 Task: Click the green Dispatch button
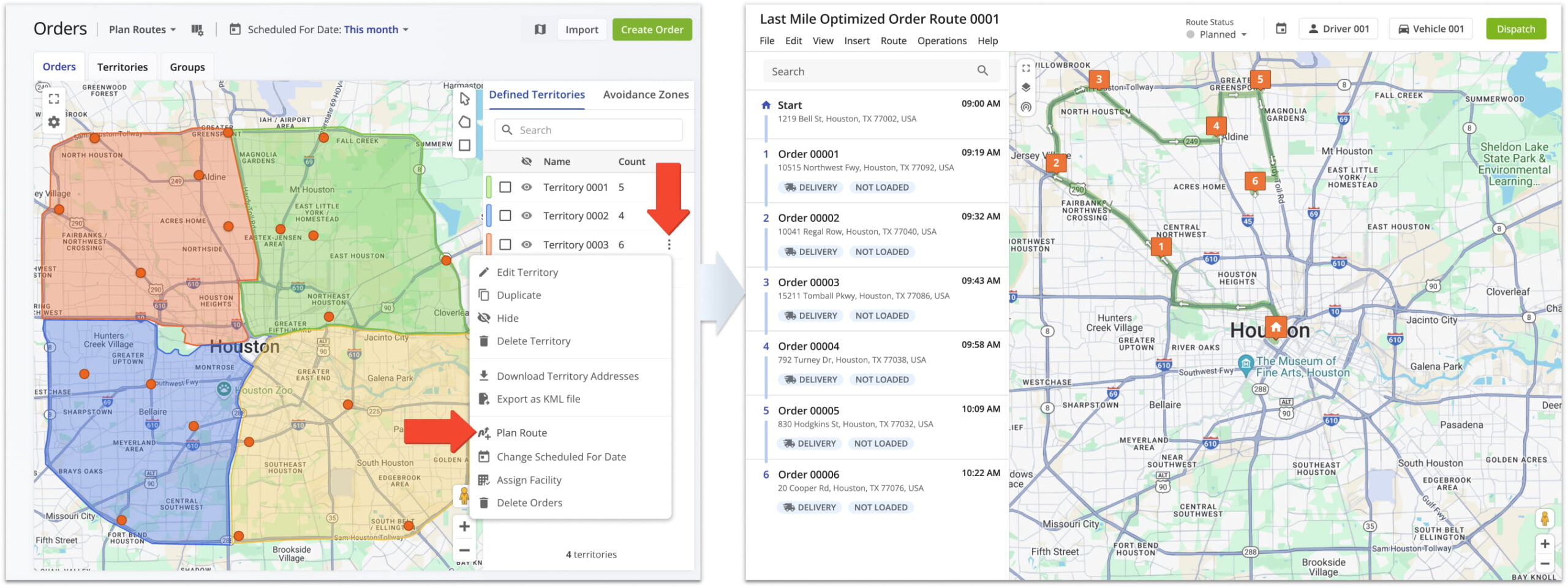tap(1515, 29)
